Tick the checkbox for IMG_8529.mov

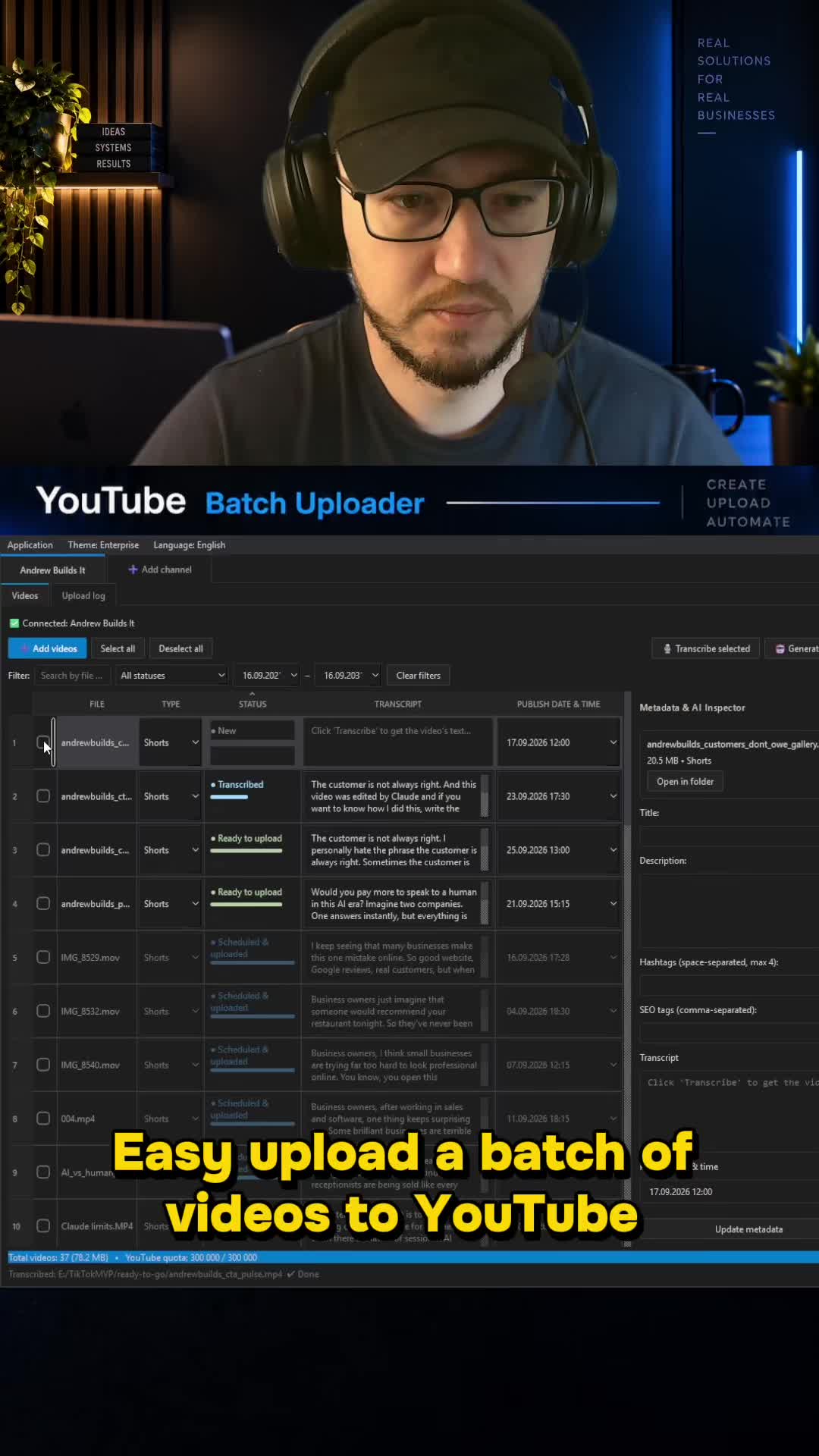(43, 957)
